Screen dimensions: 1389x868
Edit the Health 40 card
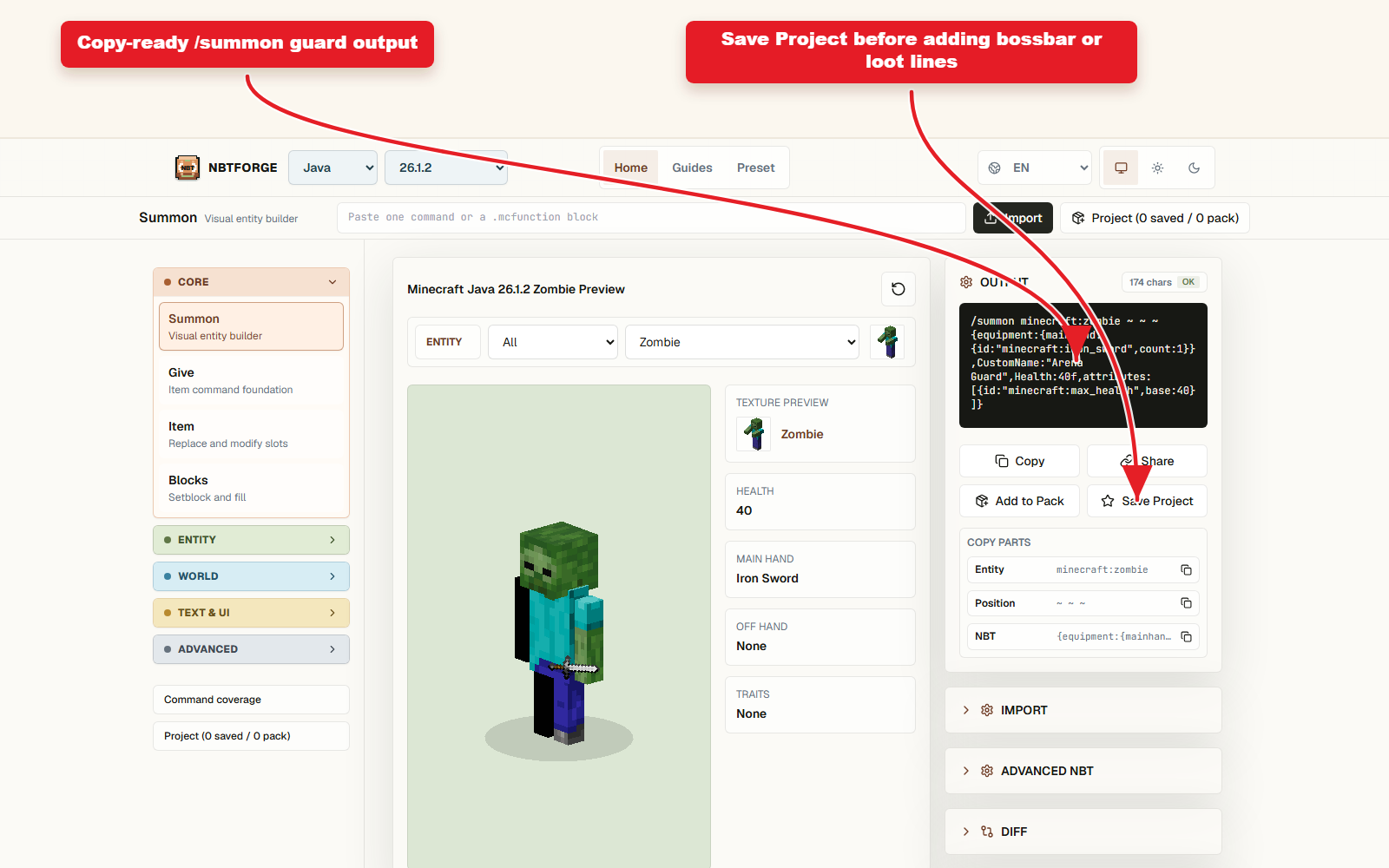pyautogui.click(x=820, y=502)
